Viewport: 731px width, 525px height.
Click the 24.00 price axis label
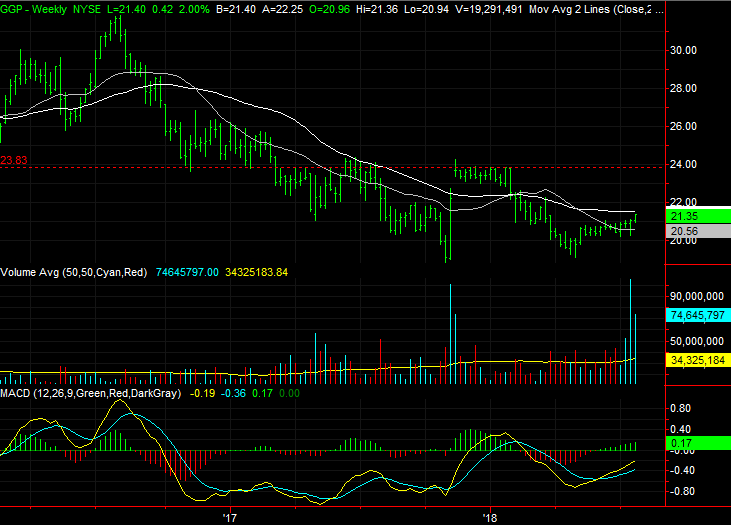pos(683,164)
